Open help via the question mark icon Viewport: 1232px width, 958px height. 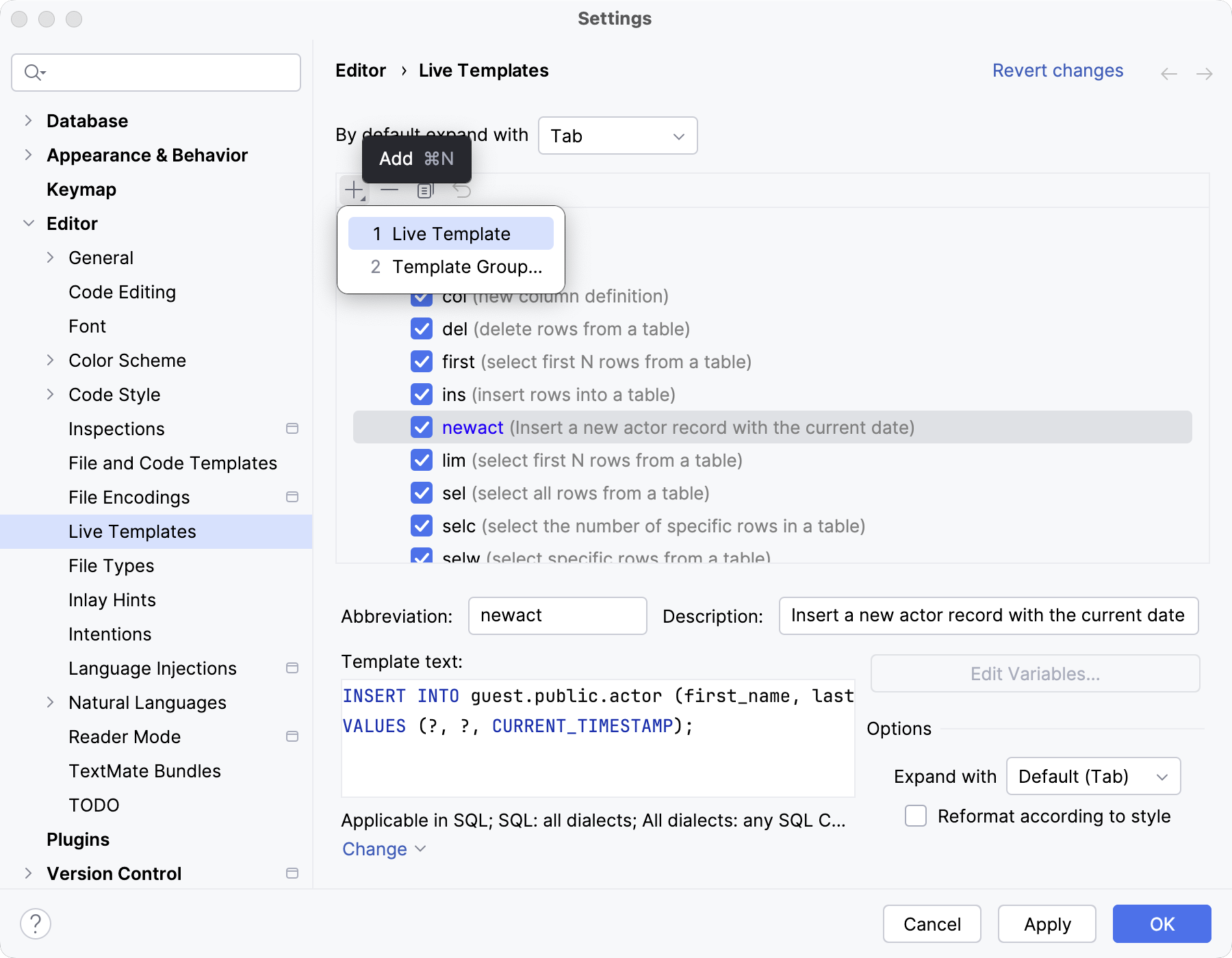point(34,923)
